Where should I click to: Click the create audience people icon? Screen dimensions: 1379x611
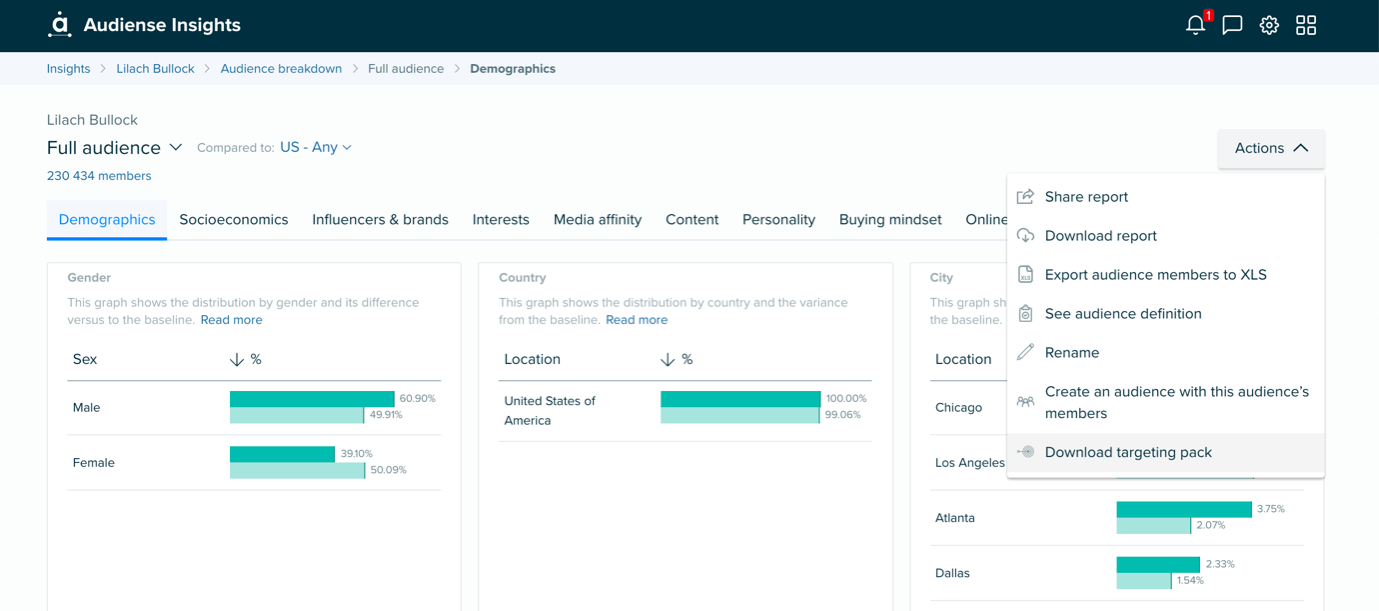click(1025, 402)
